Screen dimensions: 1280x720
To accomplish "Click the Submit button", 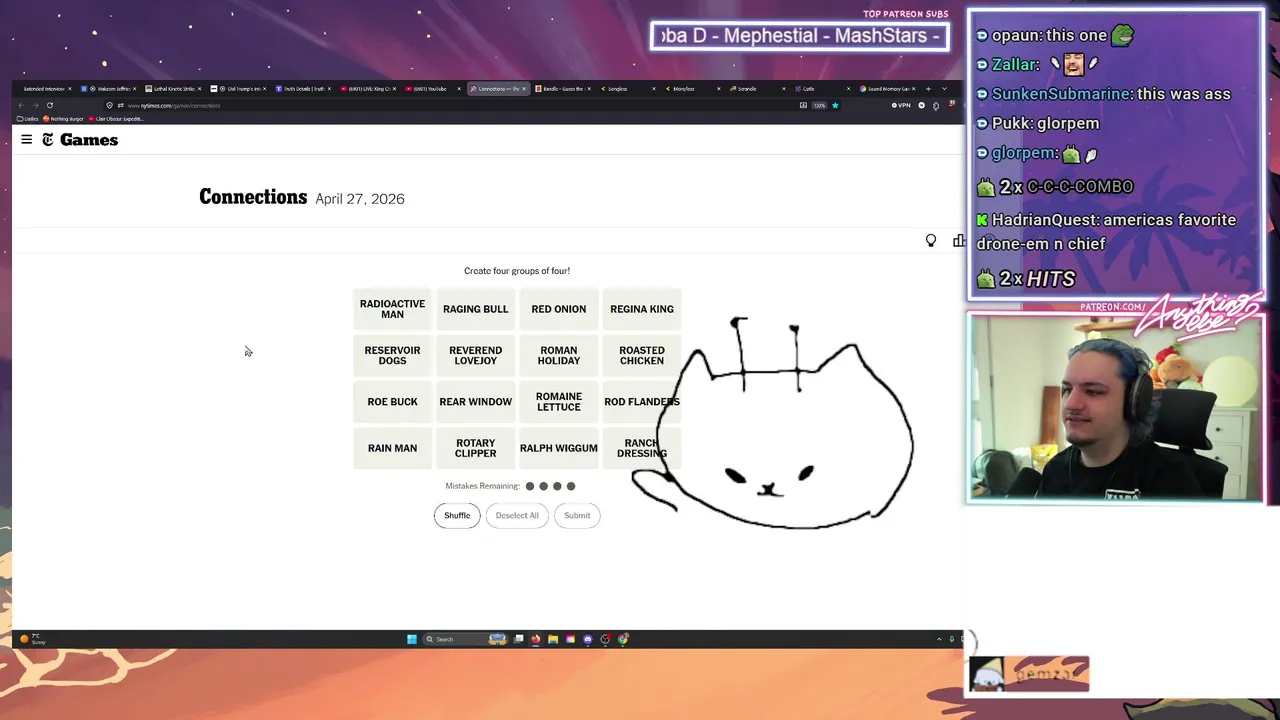I will coord(577,515).
